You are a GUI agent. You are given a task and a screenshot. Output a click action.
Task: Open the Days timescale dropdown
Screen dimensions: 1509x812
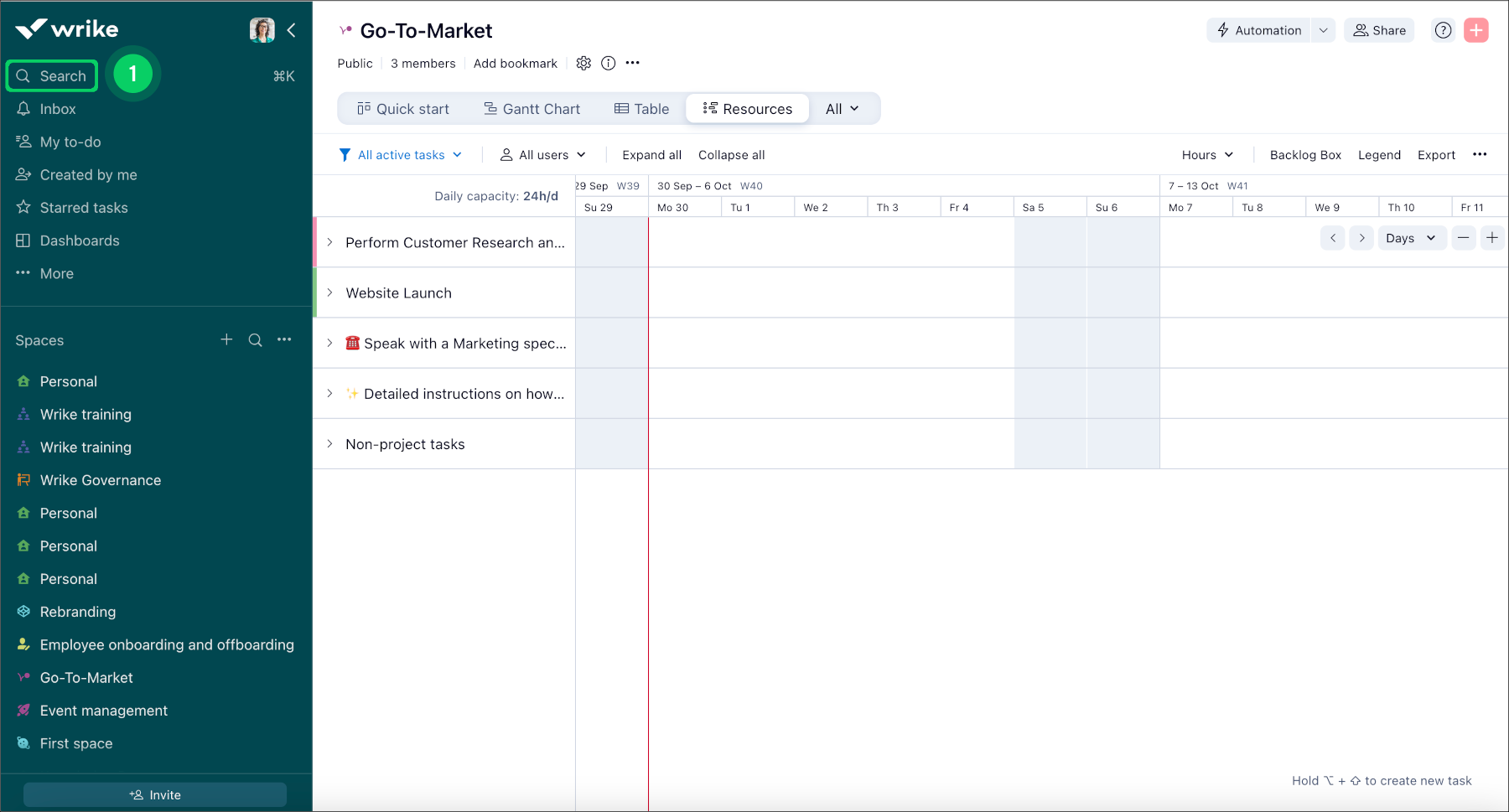point(1411,238)
